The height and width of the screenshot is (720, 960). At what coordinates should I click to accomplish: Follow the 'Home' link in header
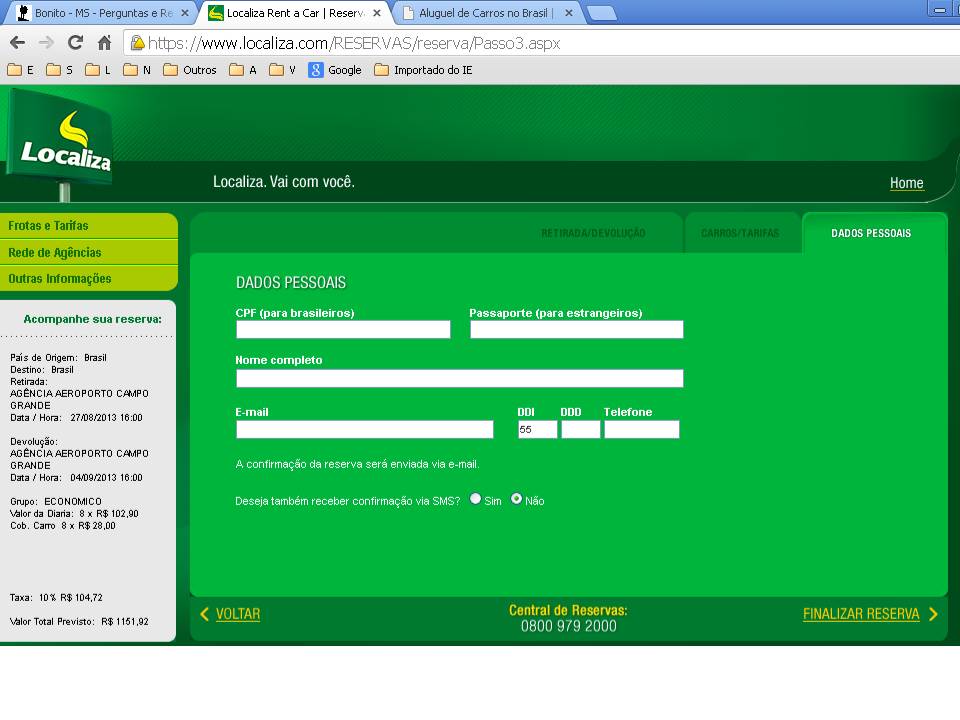point(907,183)
